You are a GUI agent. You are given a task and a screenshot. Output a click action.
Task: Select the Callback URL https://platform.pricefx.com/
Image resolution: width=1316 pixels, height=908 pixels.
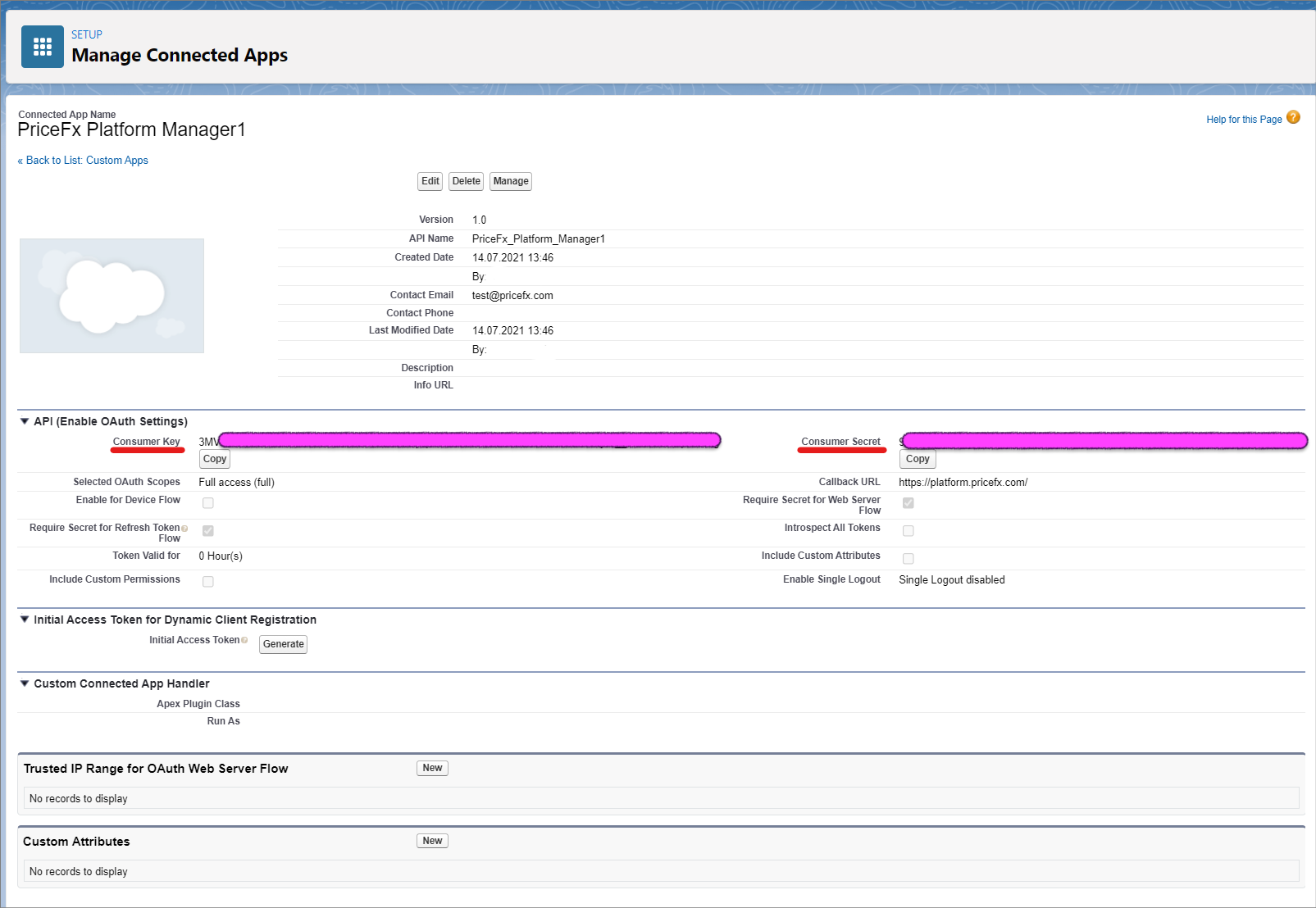pos(963,483)
